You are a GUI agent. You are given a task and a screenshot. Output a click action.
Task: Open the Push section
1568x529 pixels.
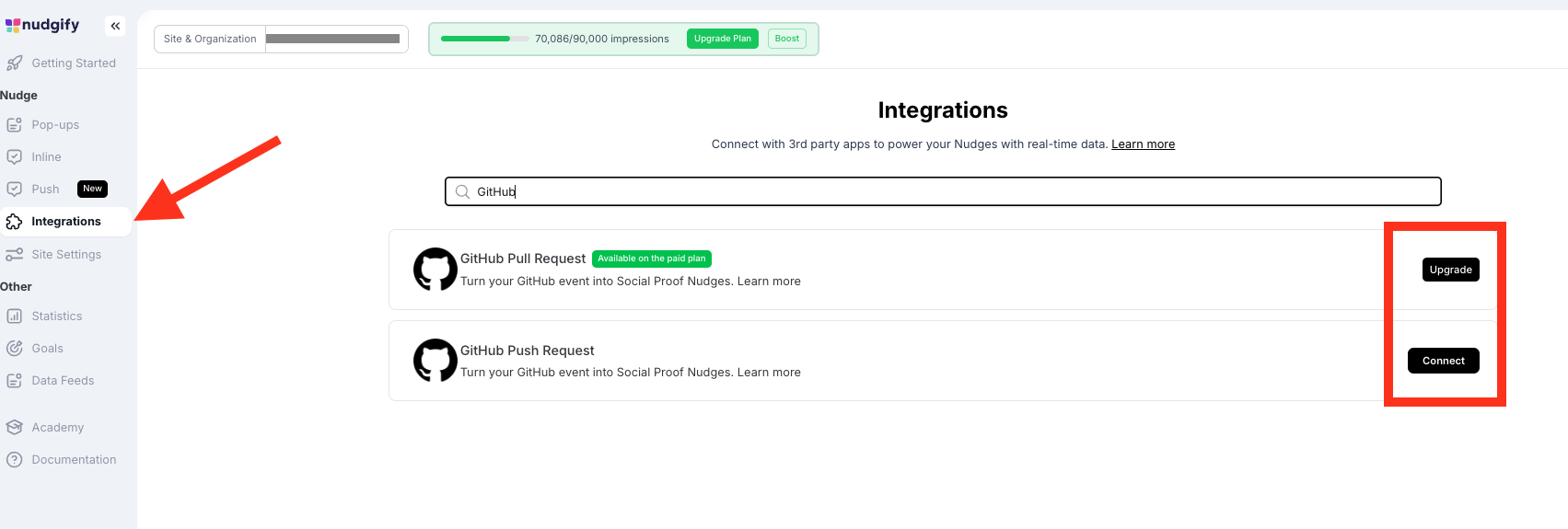45,189
